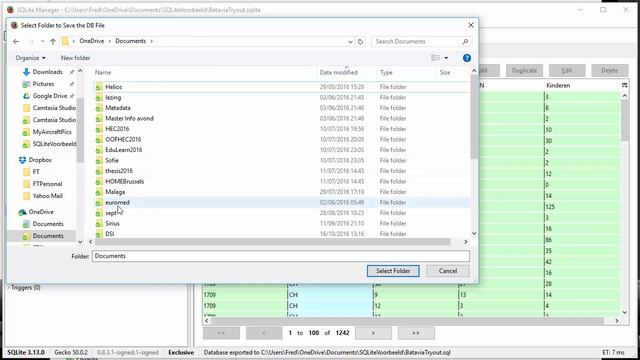Image resolution: width=640 pixels, height=360 pixels.
Task: Cancel the folder selection dialog
Action: point(448,271)
